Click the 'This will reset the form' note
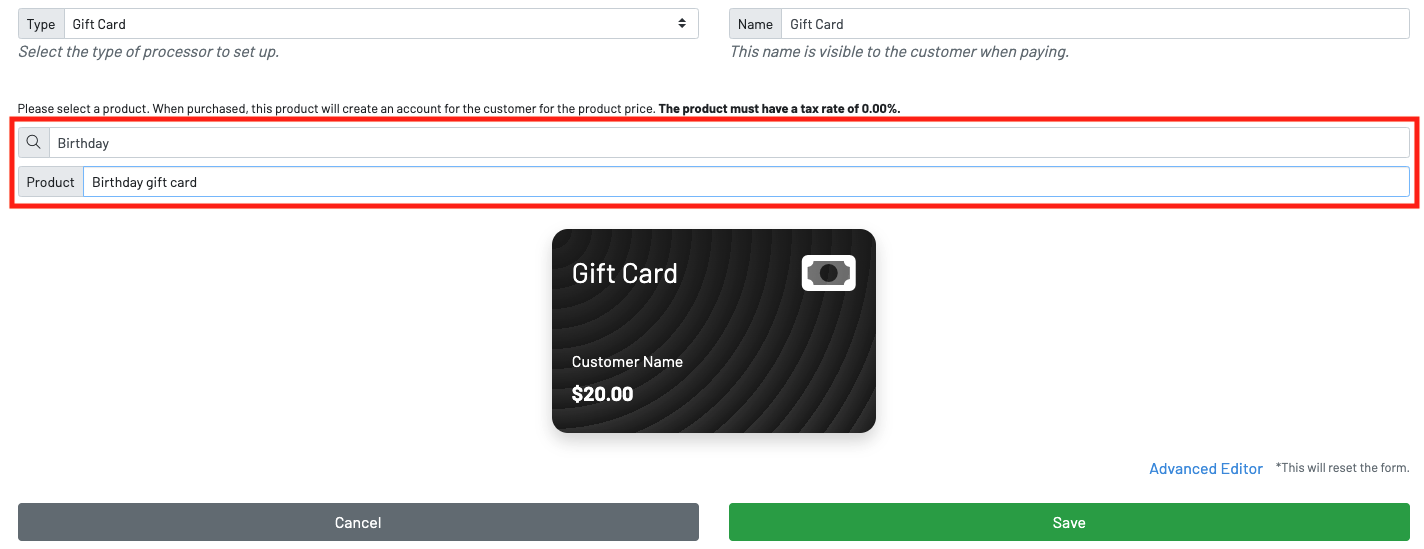The image size is (1424, 549). pyautogui.click(x=1342, y=468)
